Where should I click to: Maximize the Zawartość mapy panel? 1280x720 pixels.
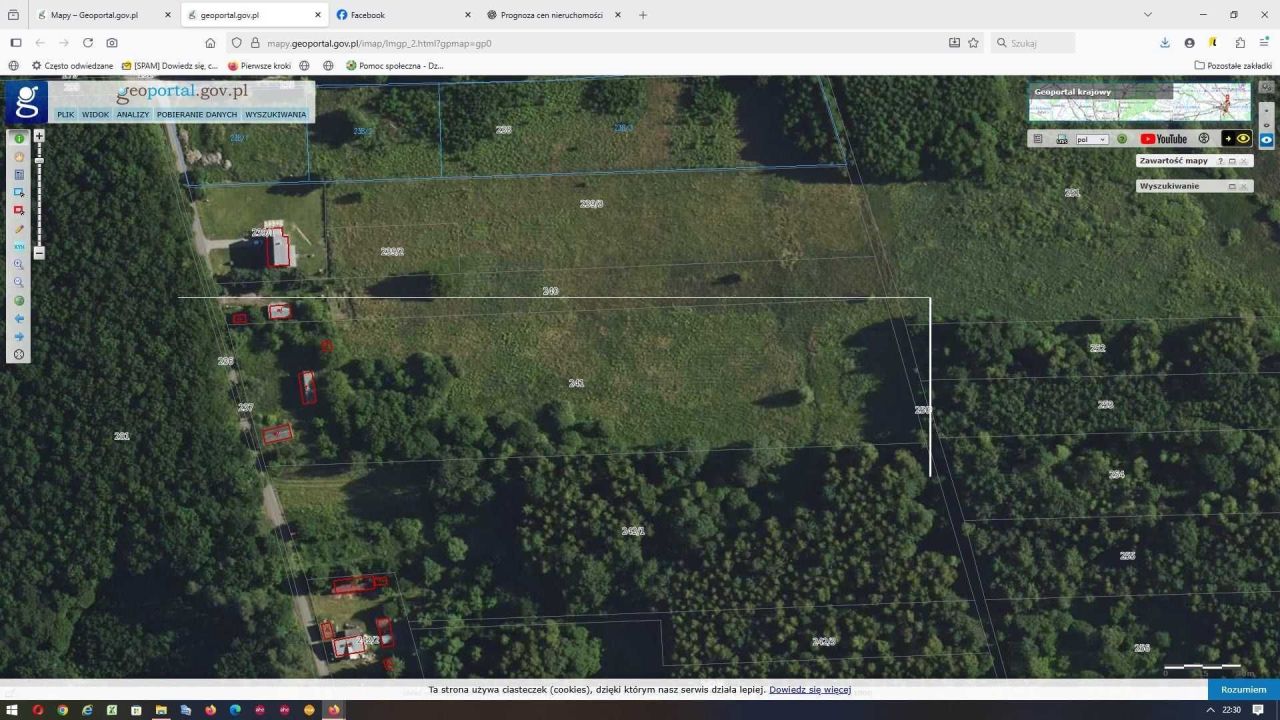1232,161
